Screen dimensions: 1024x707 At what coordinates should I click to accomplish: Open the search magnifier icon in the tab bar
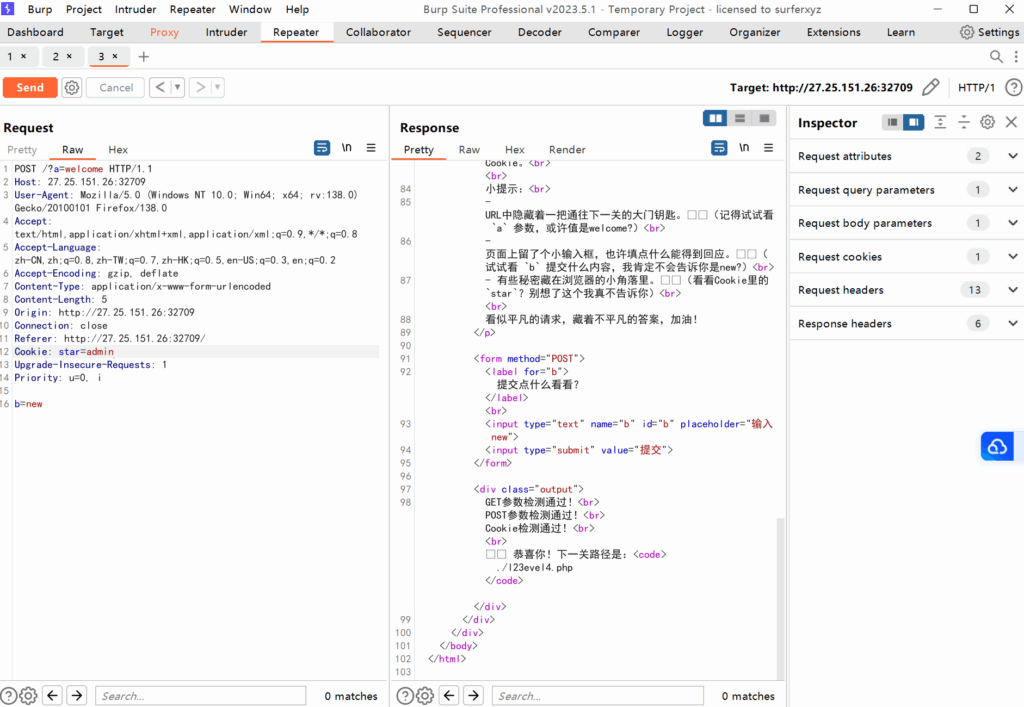996,57
